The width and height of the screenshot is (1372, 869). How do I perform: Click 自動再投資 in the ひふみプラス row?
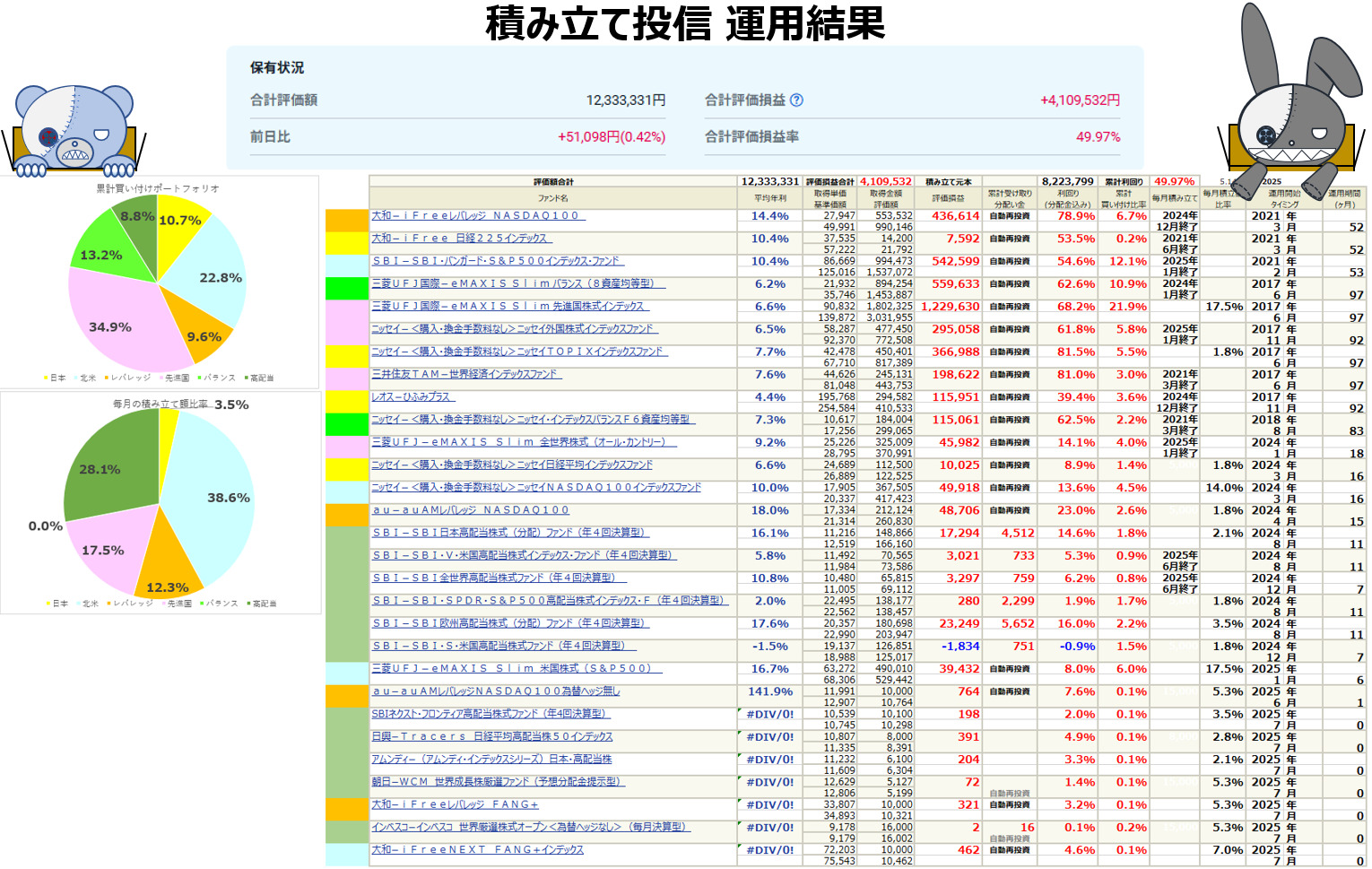[1010, 396]
